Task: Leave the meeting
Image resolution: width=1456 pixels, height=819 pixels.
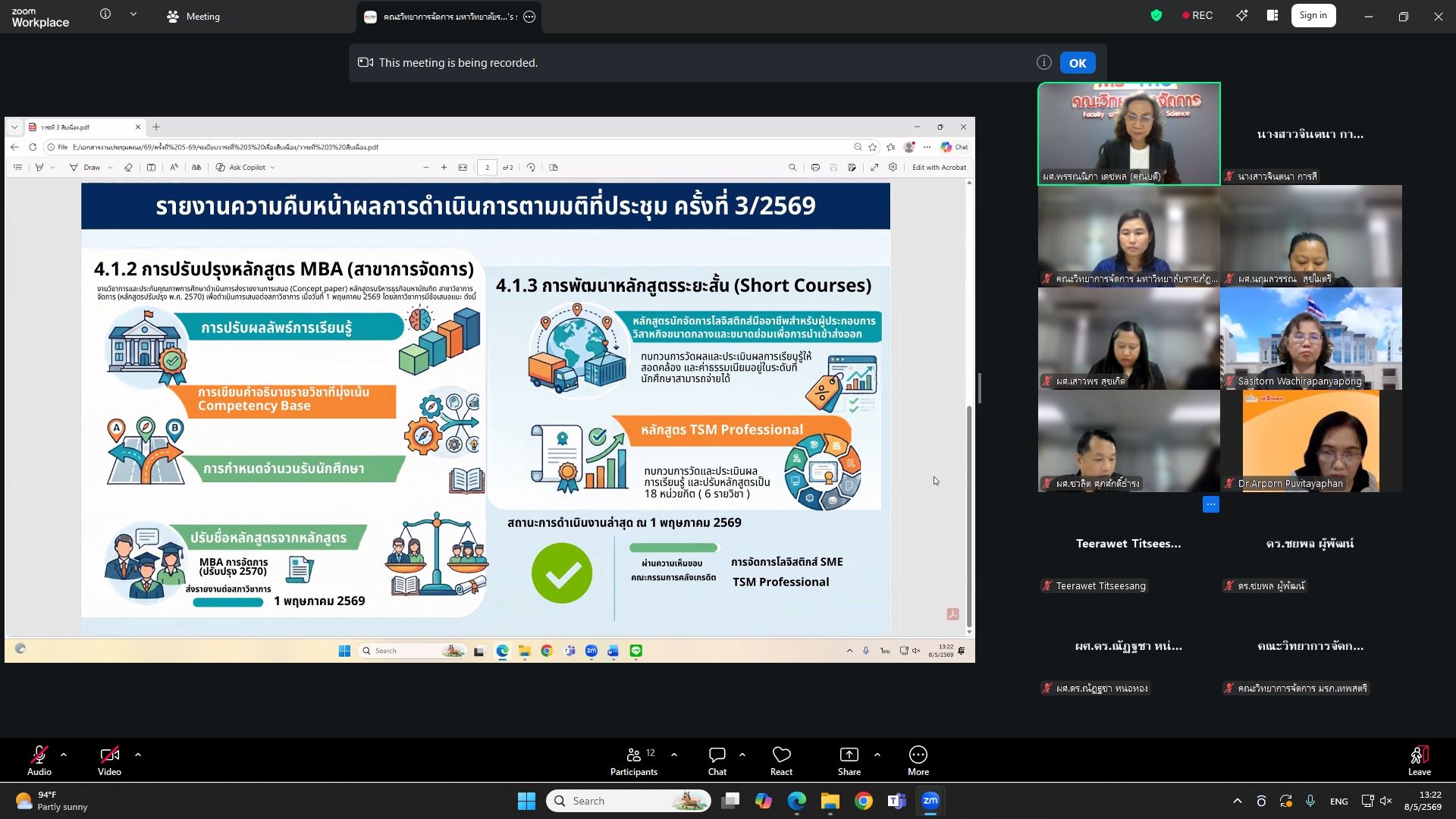Action: coord(1420,761)
